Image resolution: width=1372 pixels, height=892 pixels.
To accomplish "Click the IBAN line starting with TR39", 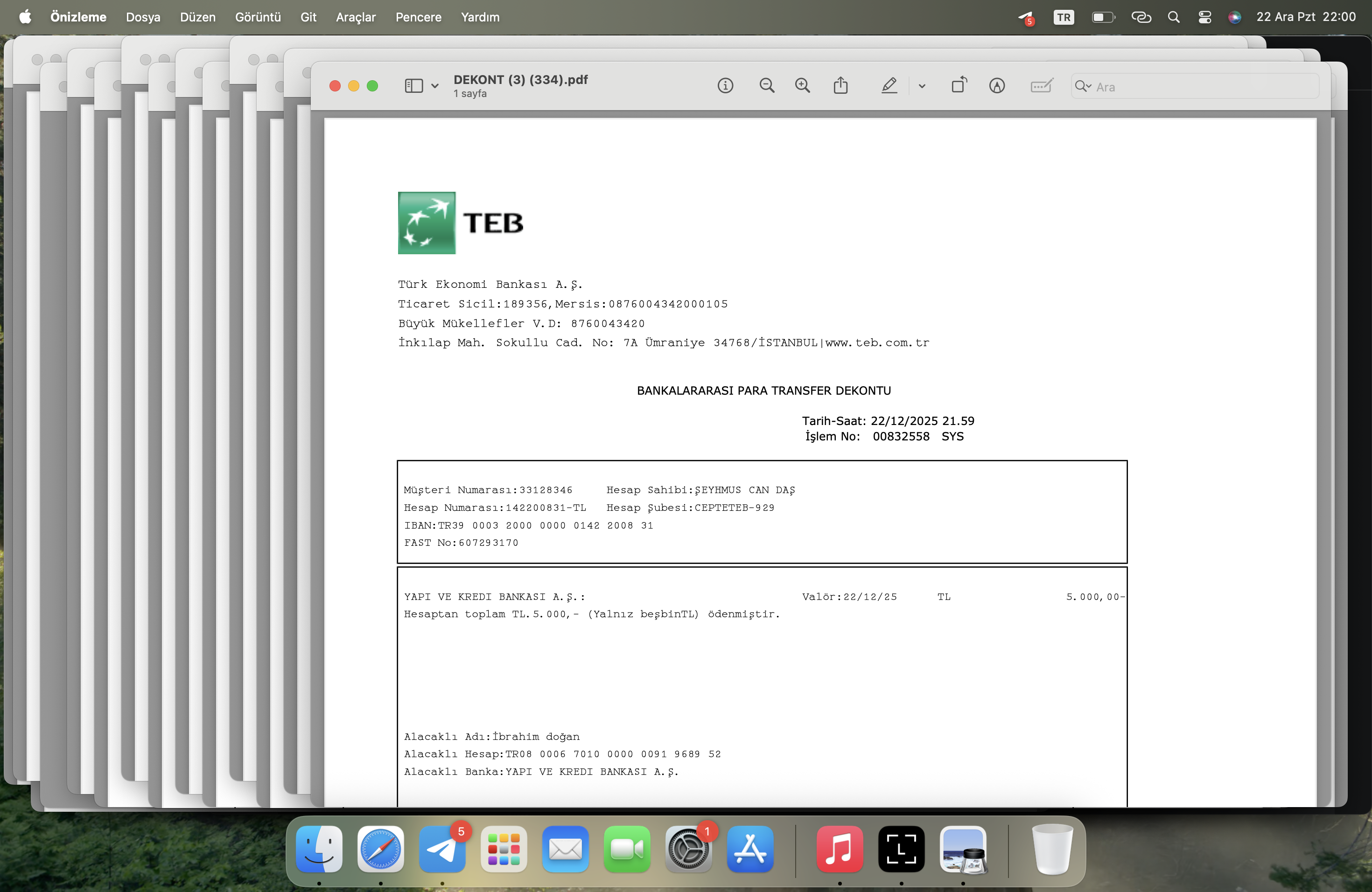I will [x=529, y=525].
